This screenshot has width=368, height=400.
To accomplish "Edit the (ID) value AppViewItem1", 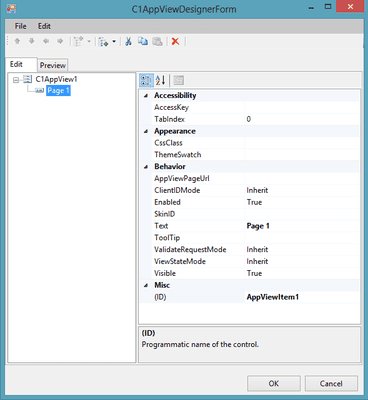I will coord(302,297).
